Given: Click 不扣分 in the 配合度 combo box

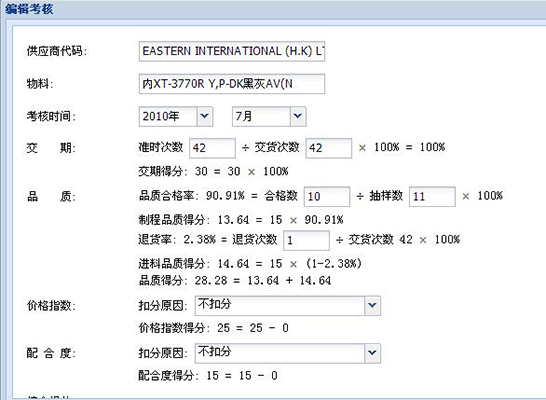Looking at the screenshot, I should coord(214,352).
